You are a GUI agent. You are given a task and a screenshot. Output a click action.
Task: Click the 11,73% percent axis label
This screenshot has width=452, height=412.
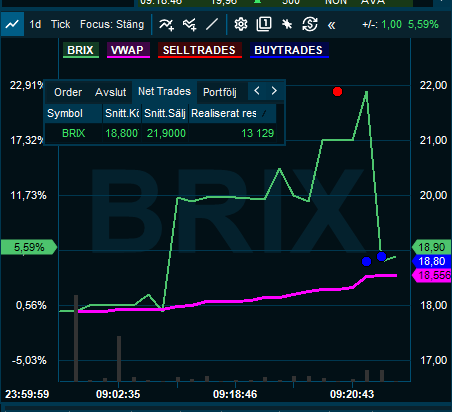pos(29,195)
